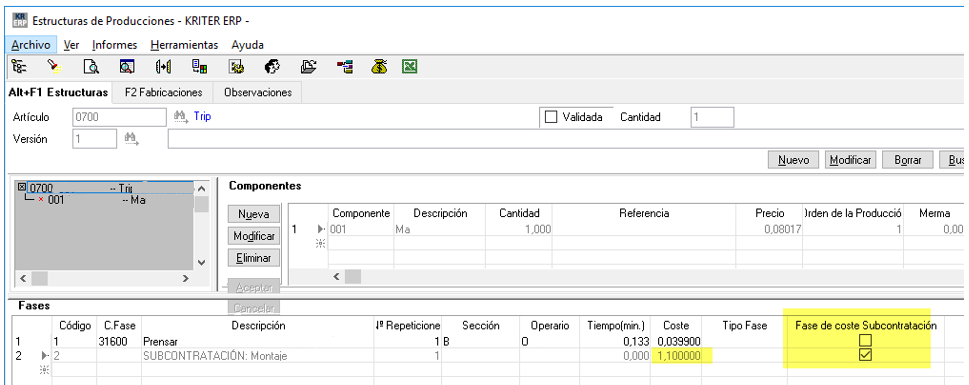
Task: Click binoculars search next to Artículo field
Action: click(x=180, y=116)
